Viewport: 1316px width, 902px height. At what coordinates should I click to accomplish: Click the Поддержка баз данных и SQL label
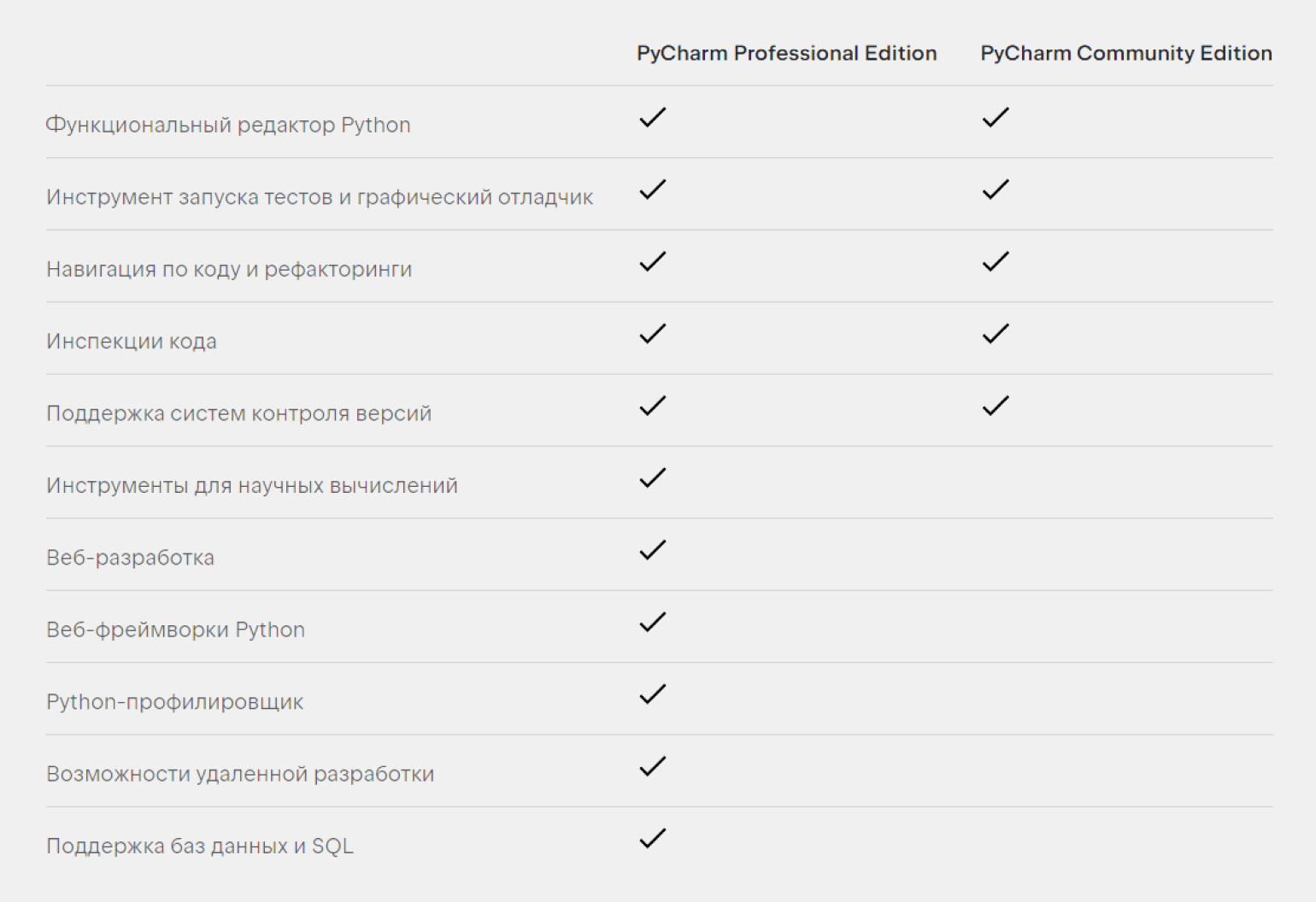click(x=200, y=846)
